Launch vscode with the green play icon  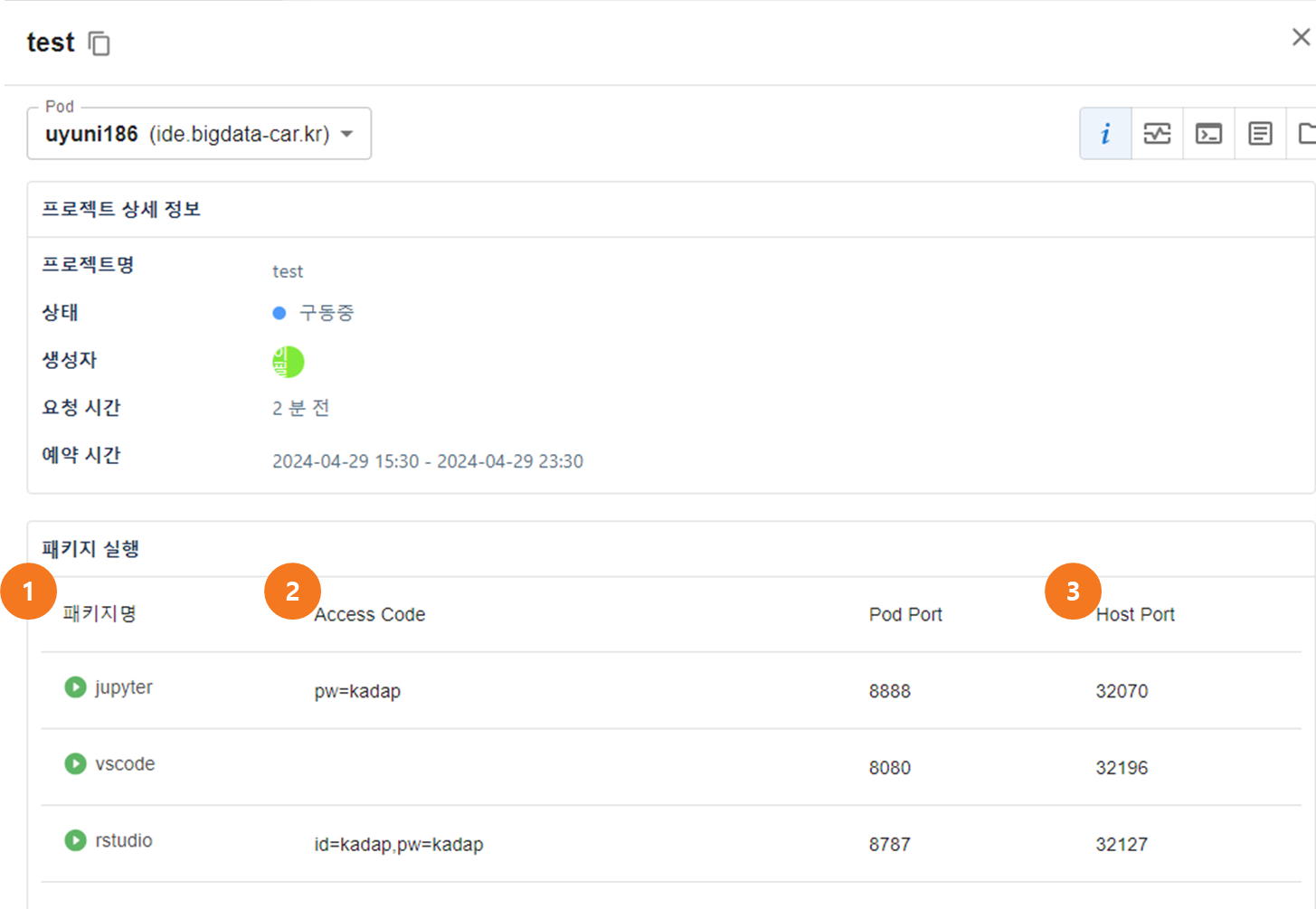(75, 764)
